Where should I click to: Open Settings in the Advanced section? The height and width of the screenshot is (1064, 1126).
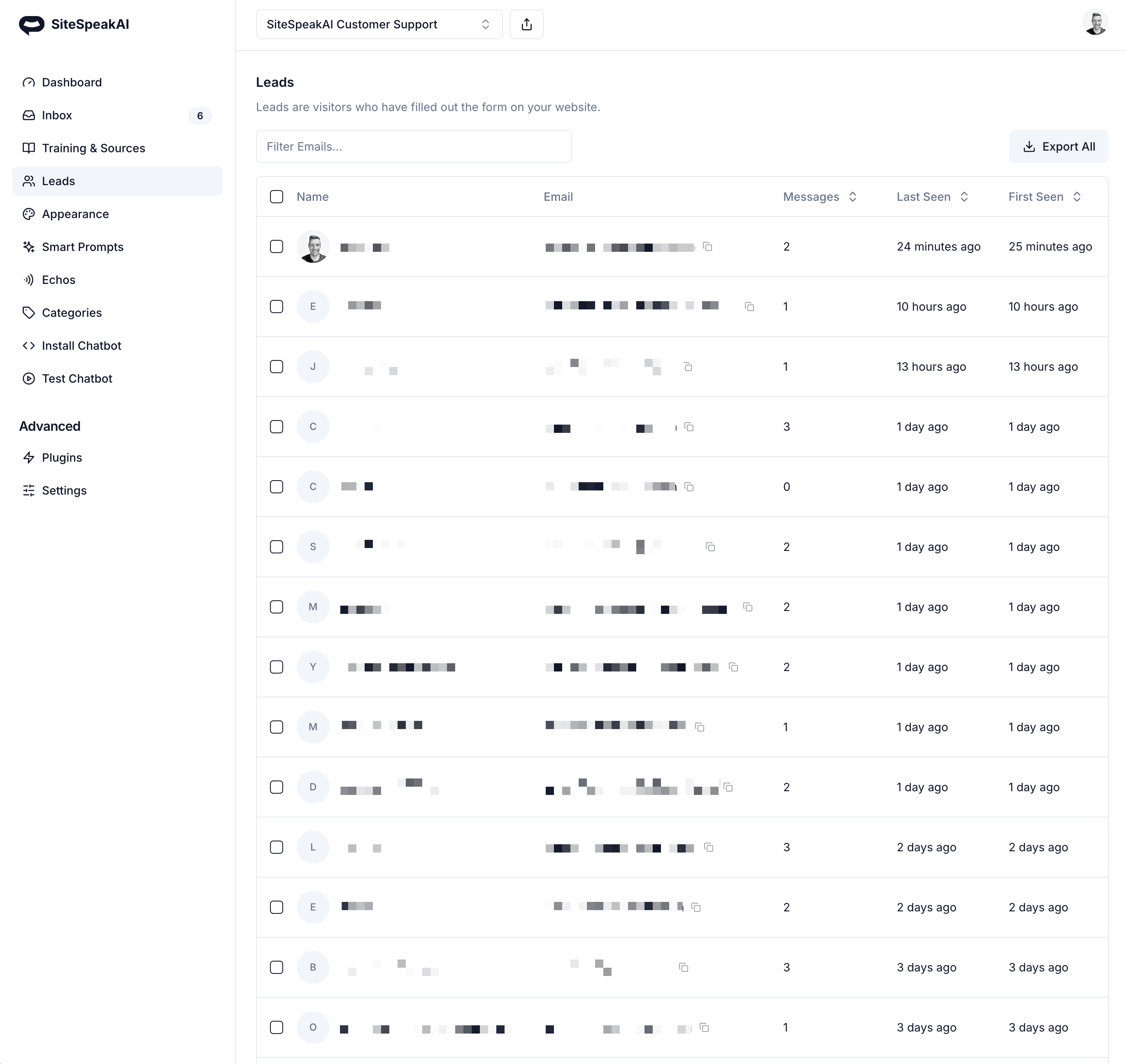[64, 490]
